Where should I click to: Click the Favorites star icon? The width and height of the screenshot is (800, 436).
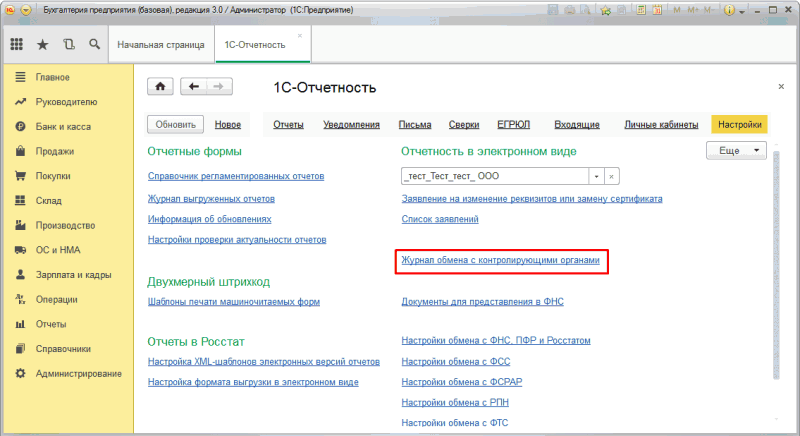click(43, 45)
